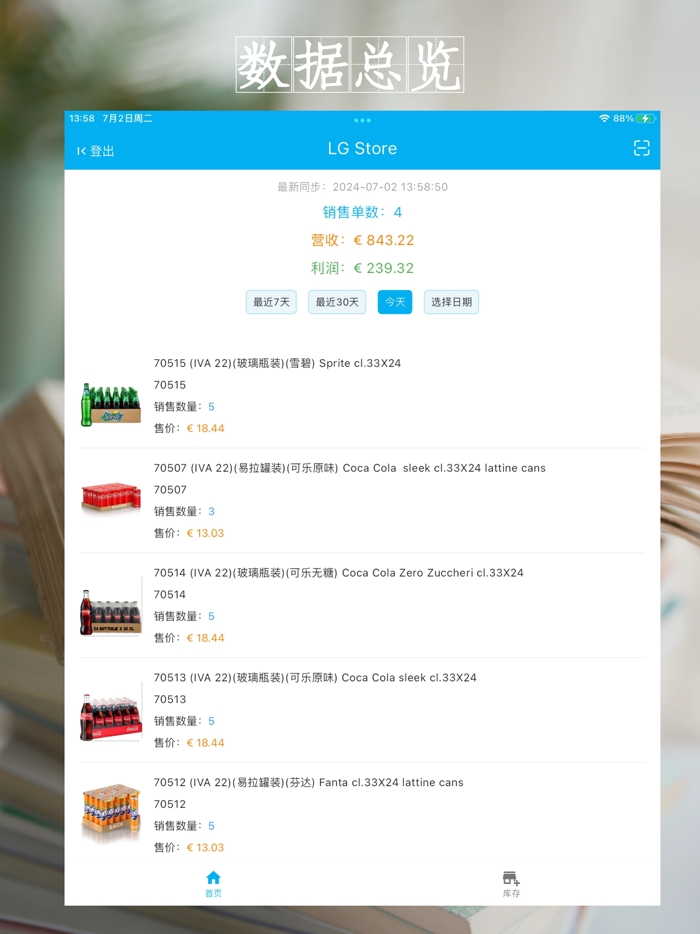
Task: Click the € 13.03 price of item 70507
Action: point(206,533)
